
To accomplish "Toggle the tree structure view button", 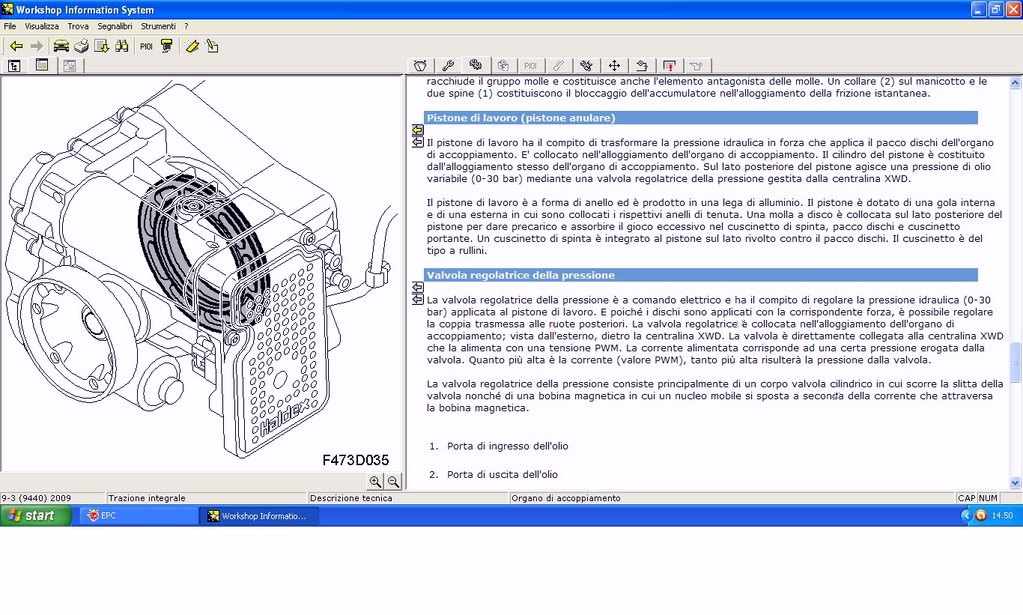I will 14,65.
